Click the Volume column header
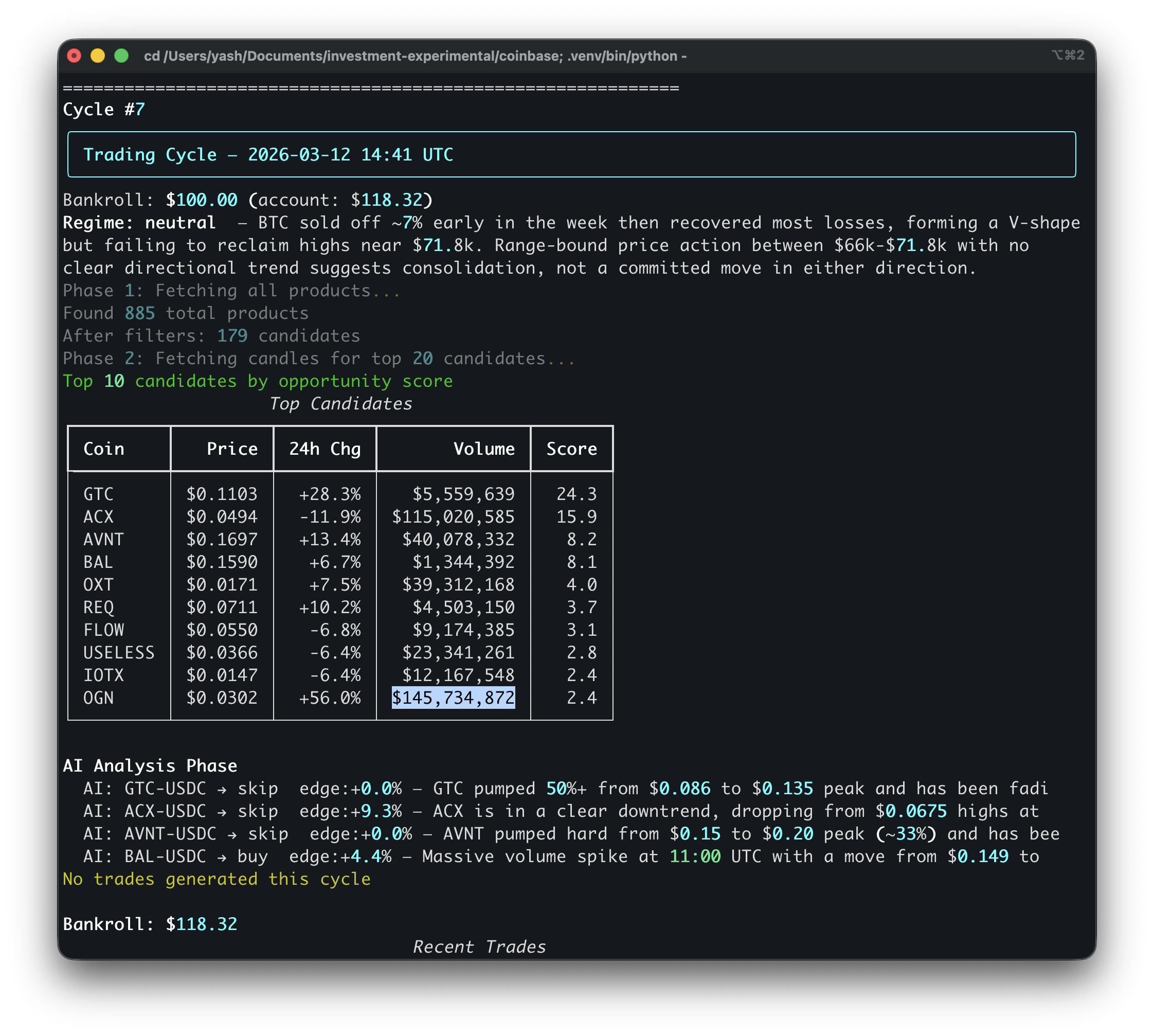The width and height of the screenshot is (1154, 1036). click(x=484, y=449)
